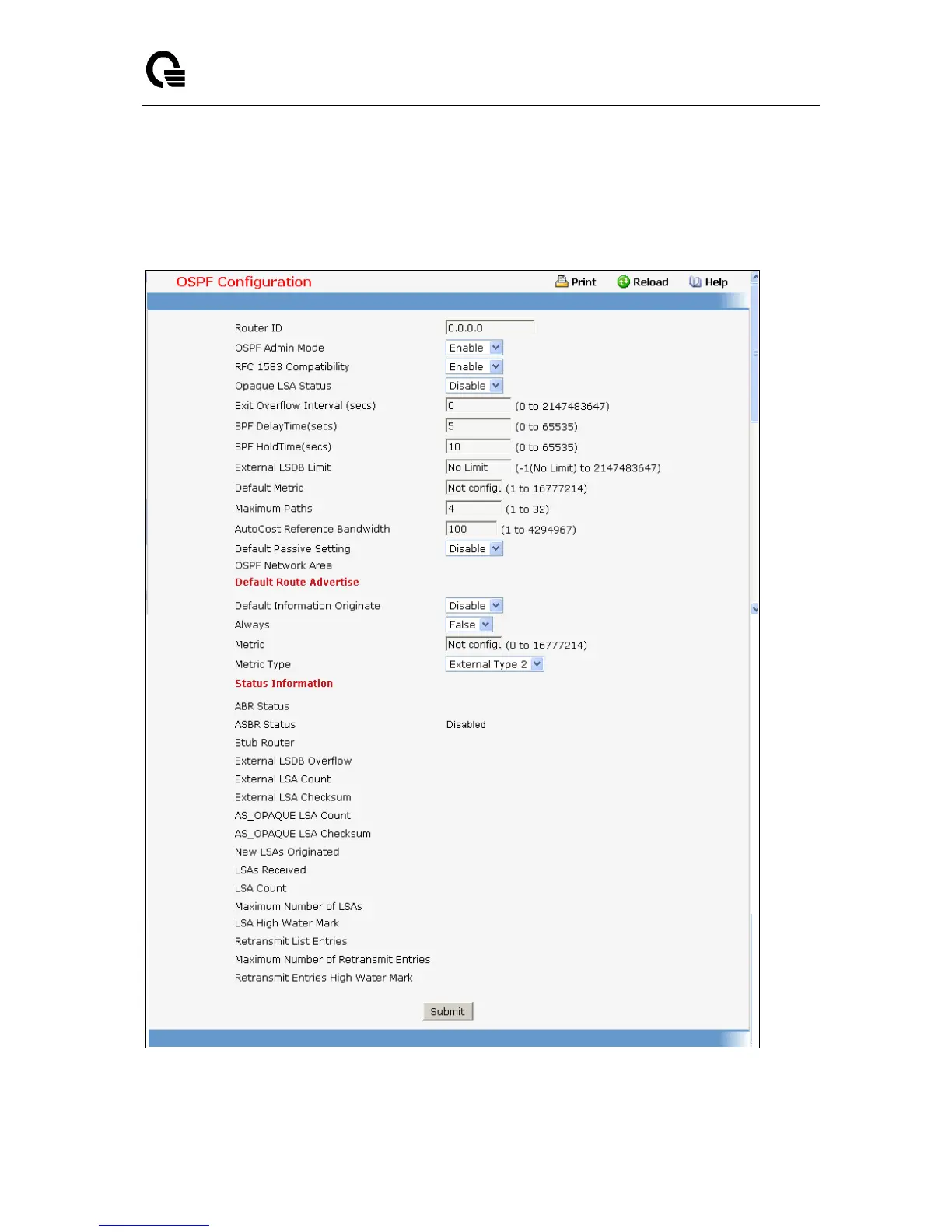
Task: Click the AutoCost Reference Bandwidth field
Action: click(471, 529)
